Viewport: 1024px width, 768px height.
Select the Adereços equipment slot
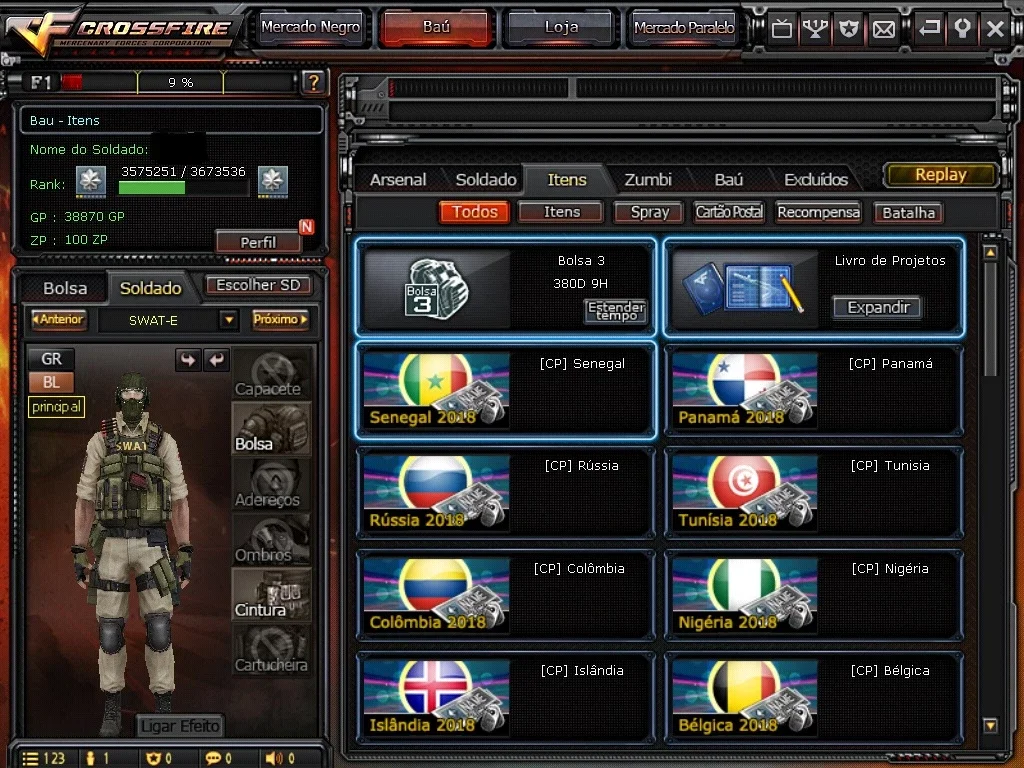(x=271, y=484)
